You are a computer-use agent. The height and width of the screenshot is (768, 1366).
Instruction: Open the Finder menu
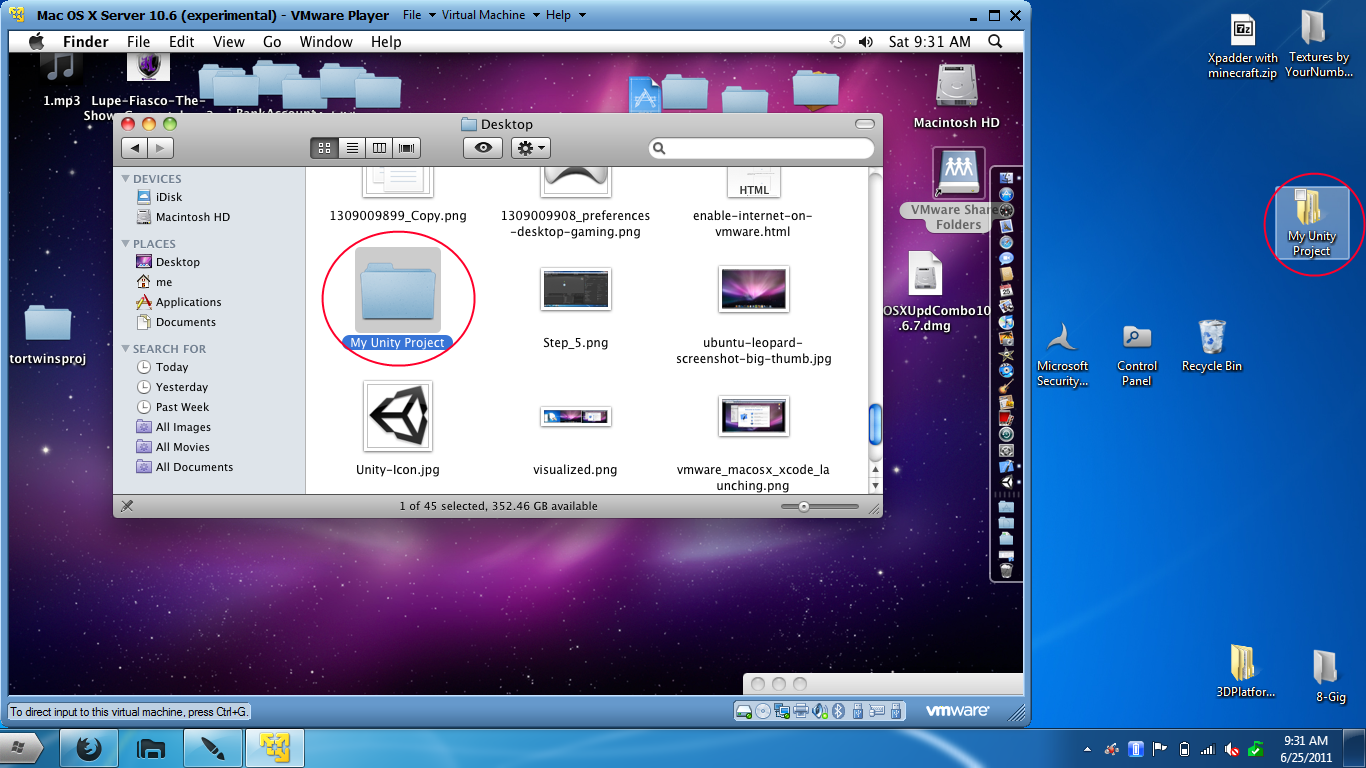86,42
